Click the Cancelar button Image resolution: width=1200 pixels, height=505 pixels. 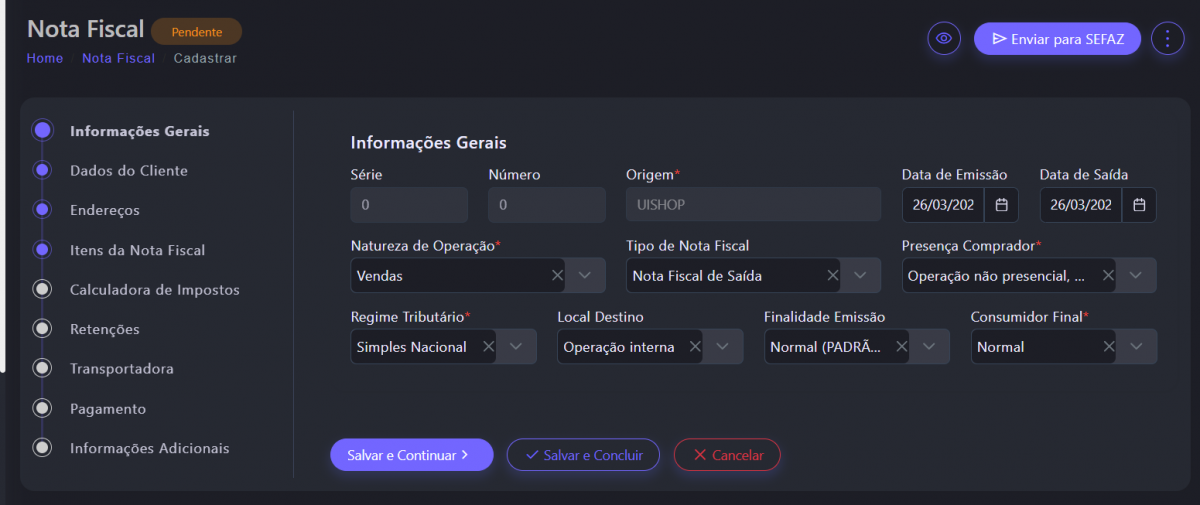tap(727, 455)
